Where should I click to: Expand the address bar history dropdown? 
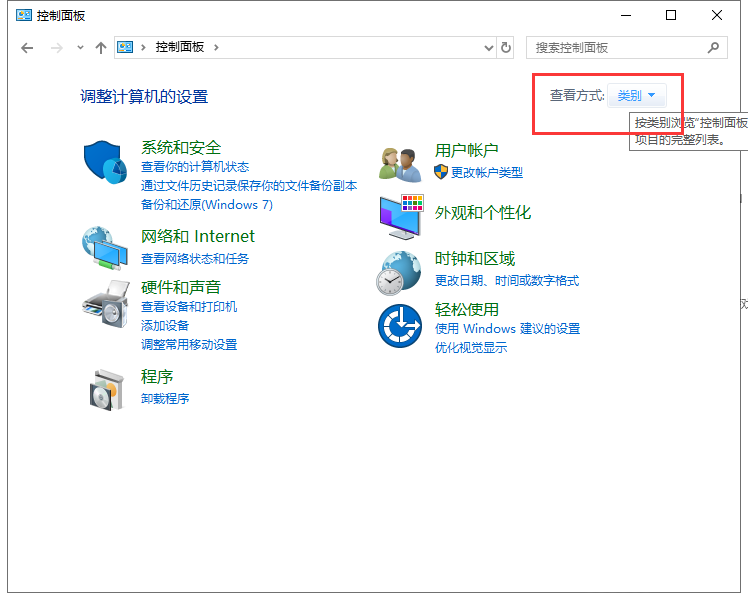coord(488,48)
